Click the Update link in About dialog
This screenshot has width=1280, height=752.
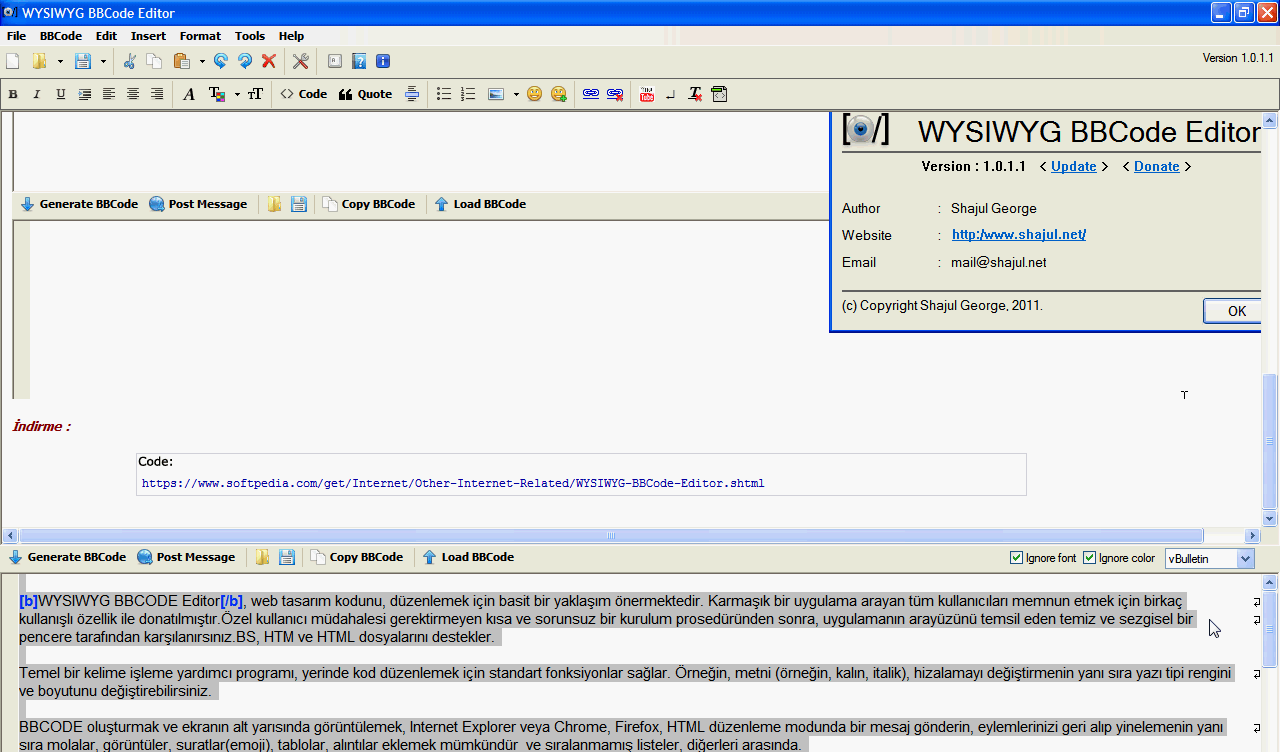tap(1074, 167)
